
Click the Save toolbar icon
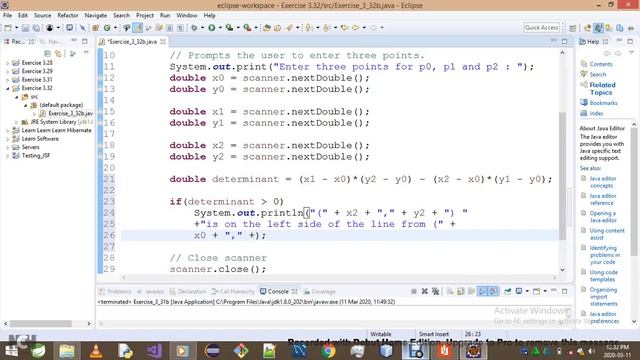pos(25,28)
